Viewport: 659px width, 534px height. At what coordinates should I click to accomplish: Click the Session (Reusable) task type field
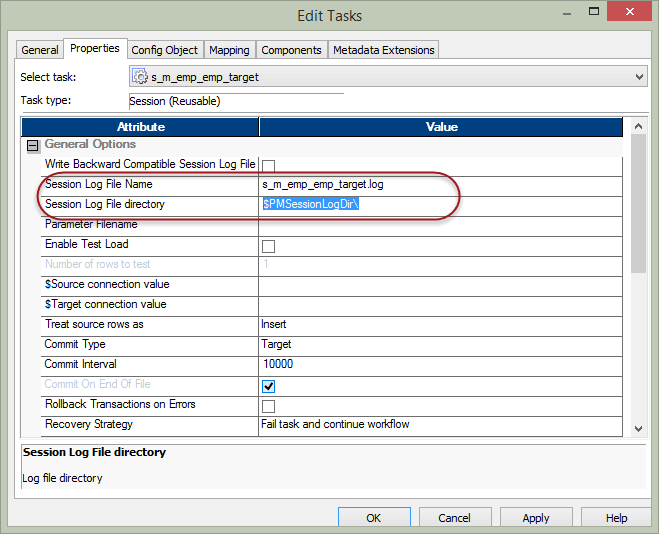[236, 102]
